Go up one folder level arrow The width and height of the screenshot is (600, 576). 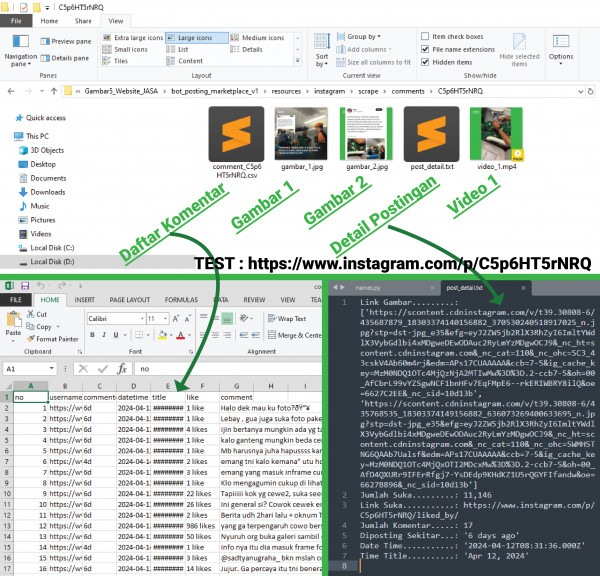pyautogui.click(x=54, y=91)
